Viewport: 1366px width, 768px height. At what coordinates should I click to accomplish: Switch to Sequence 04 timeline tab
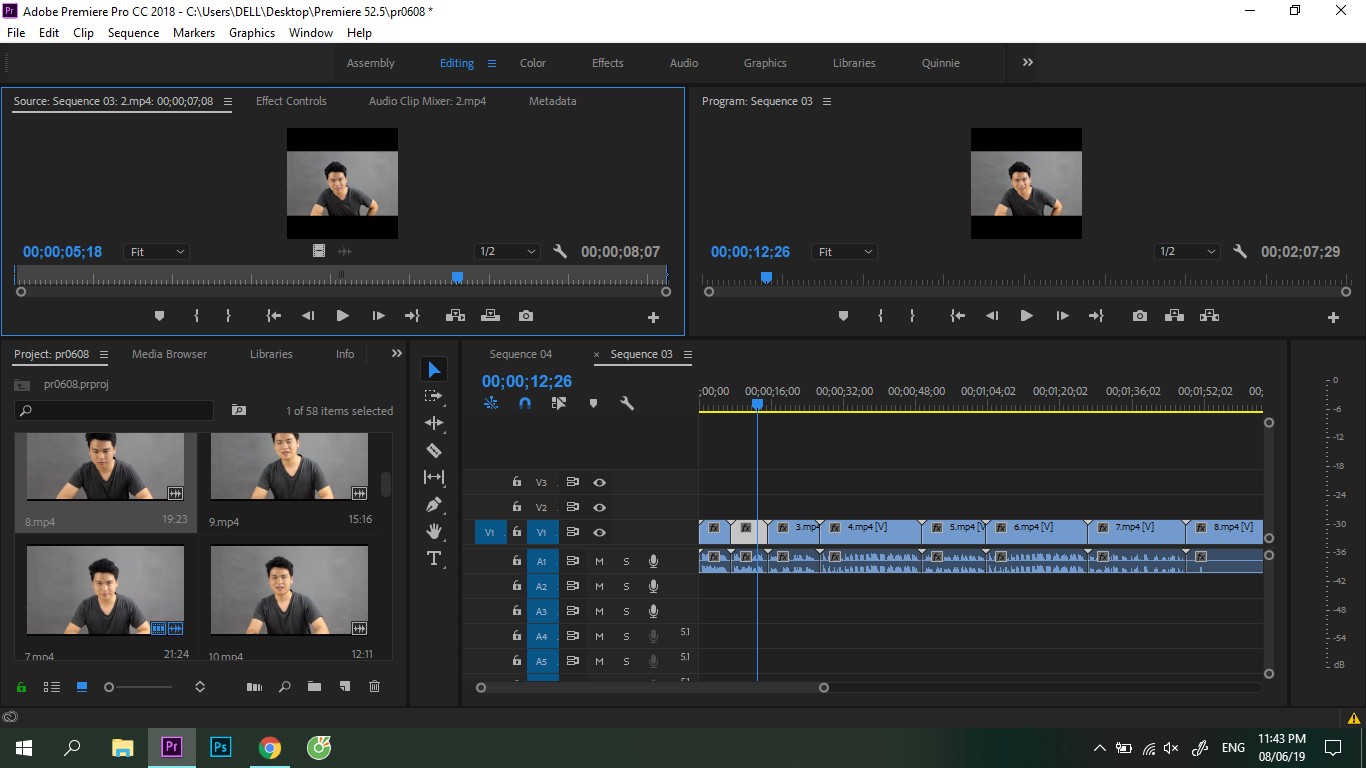[x=520, y=354]
